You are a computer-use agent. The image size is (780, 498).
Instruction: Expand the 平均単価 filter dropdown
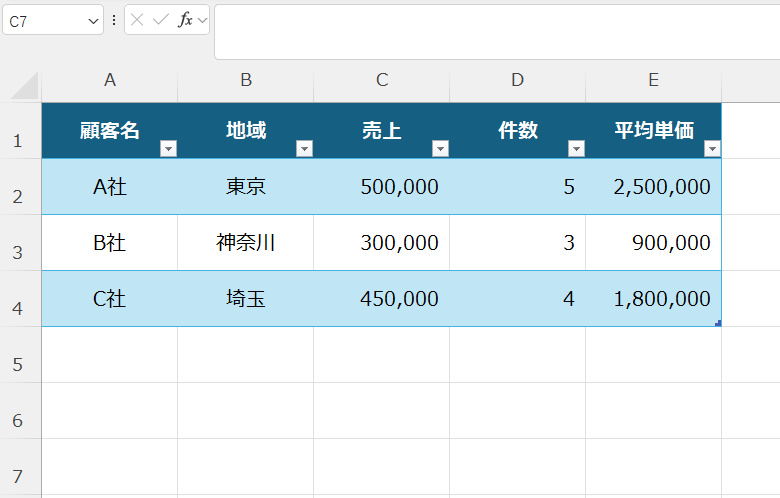[x=711, y=149]
